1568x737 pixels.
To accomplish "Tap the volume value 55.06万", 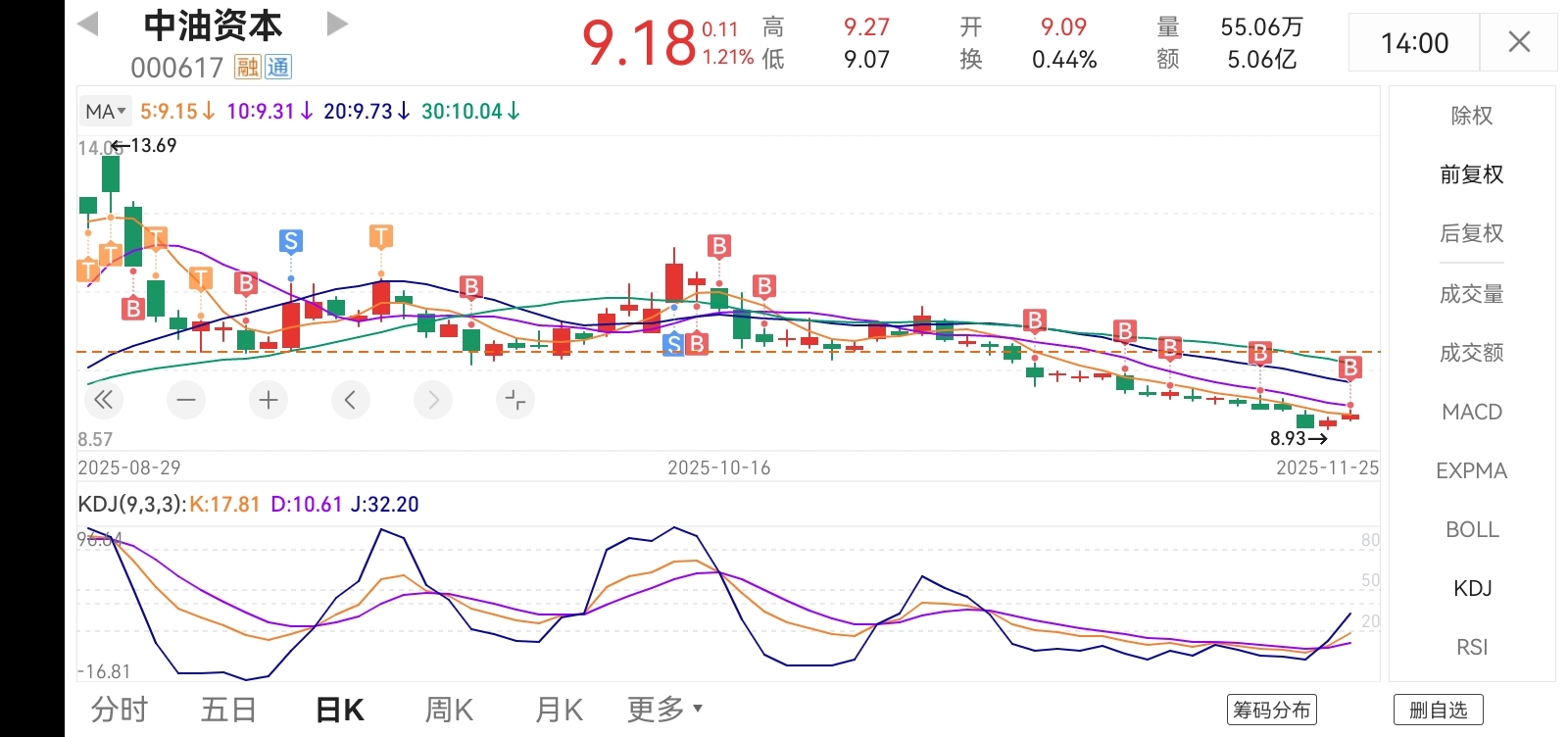I will click(x=1262, y=27).
